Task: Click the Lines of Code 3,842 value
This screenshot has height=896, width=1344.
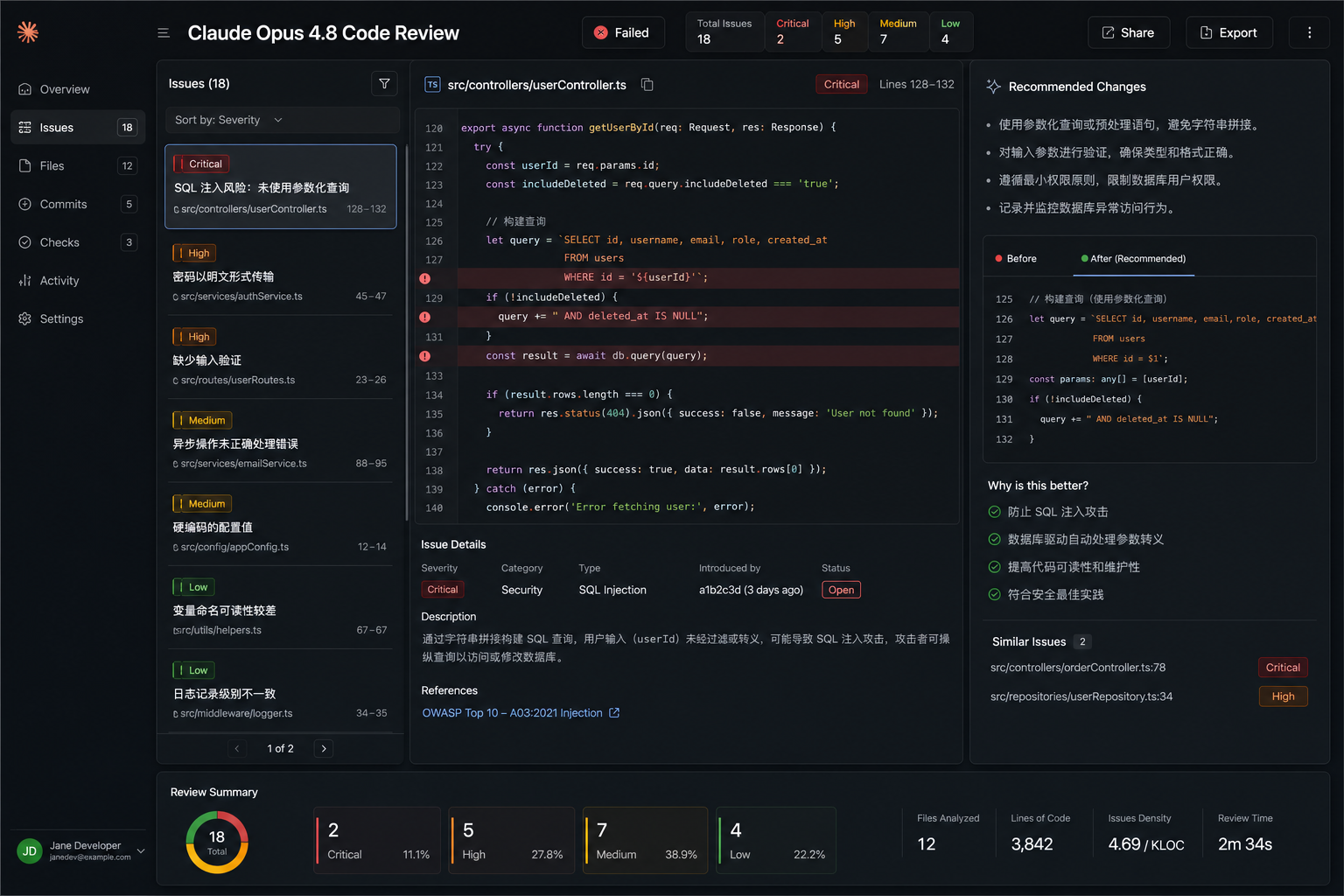Action: (x=1032, y=844)
